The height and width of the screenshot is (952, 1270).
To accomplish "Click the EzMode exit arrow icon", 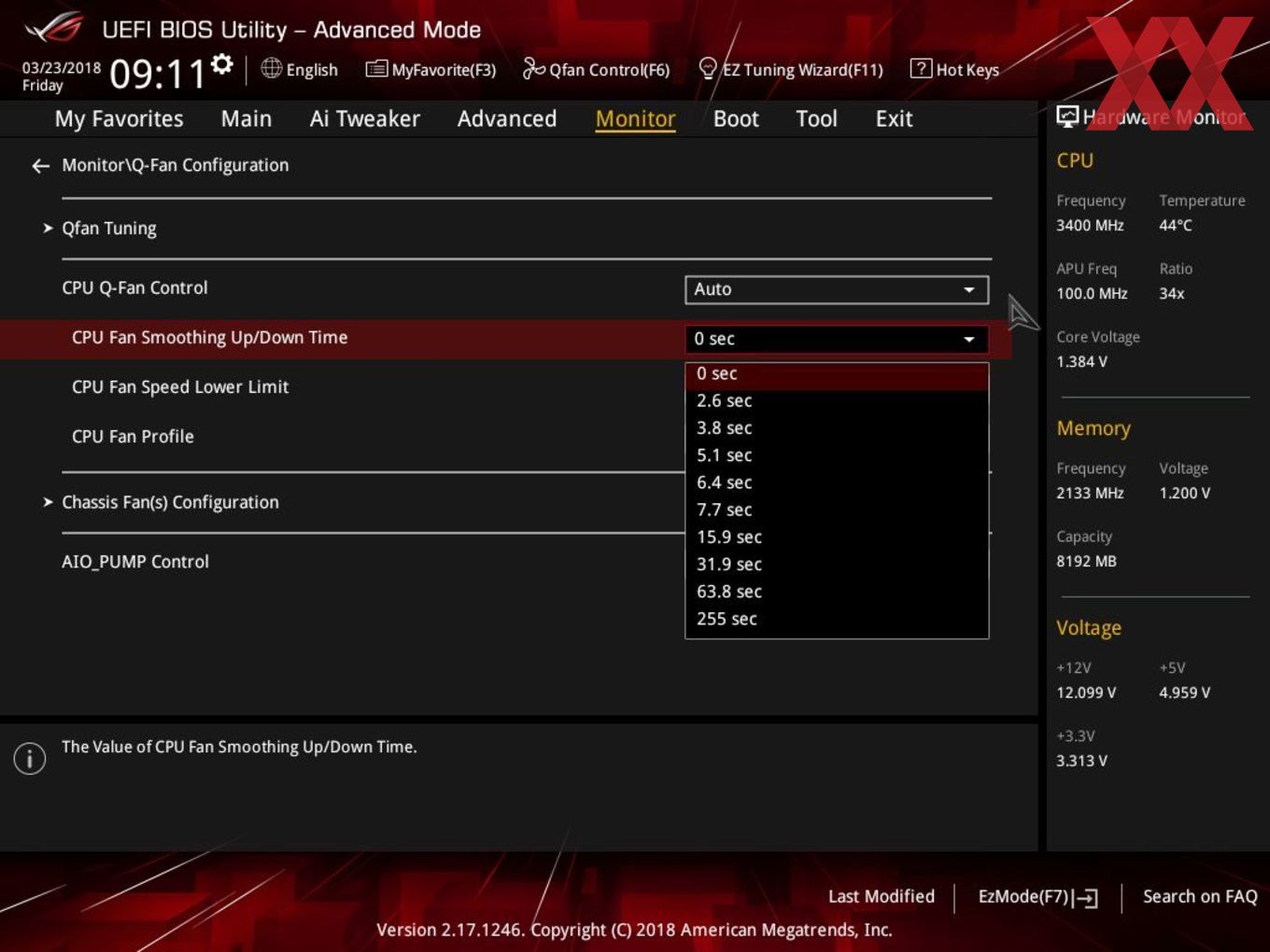I will coord(1085,898).
